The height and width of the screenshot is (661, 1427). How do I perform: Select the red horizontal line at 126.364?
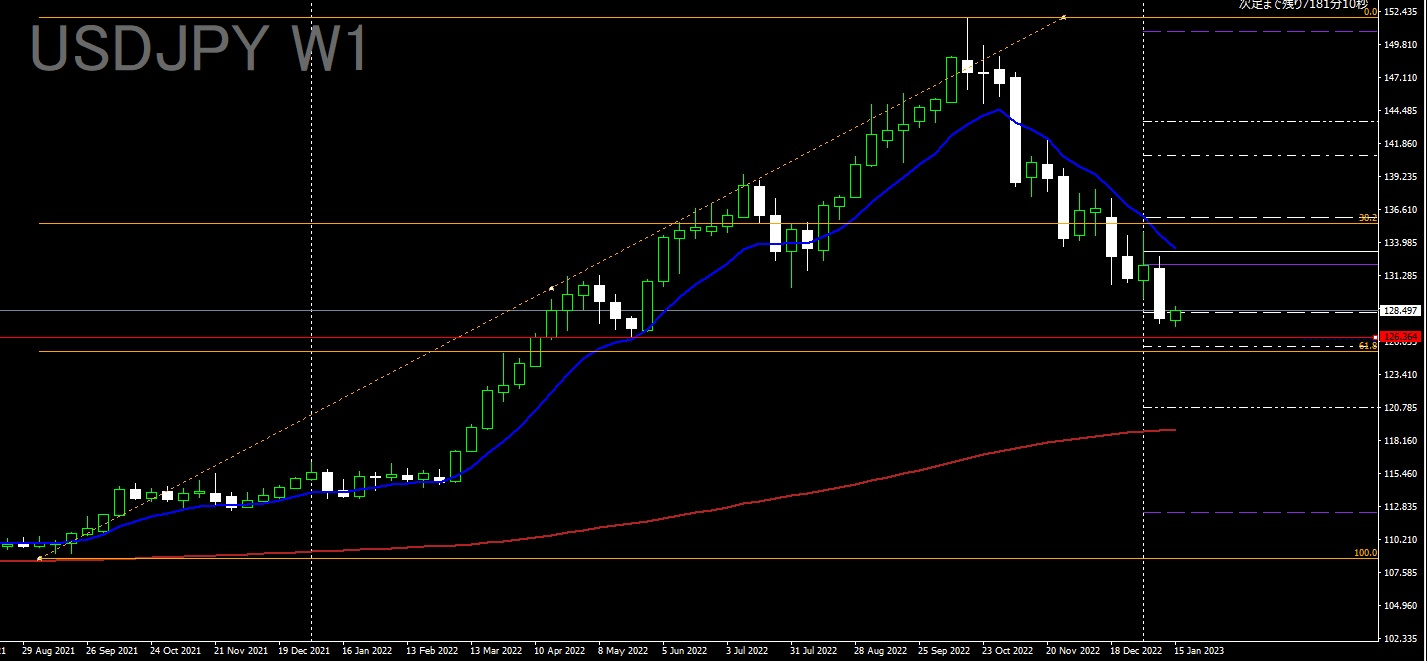[x=689, y=337]
